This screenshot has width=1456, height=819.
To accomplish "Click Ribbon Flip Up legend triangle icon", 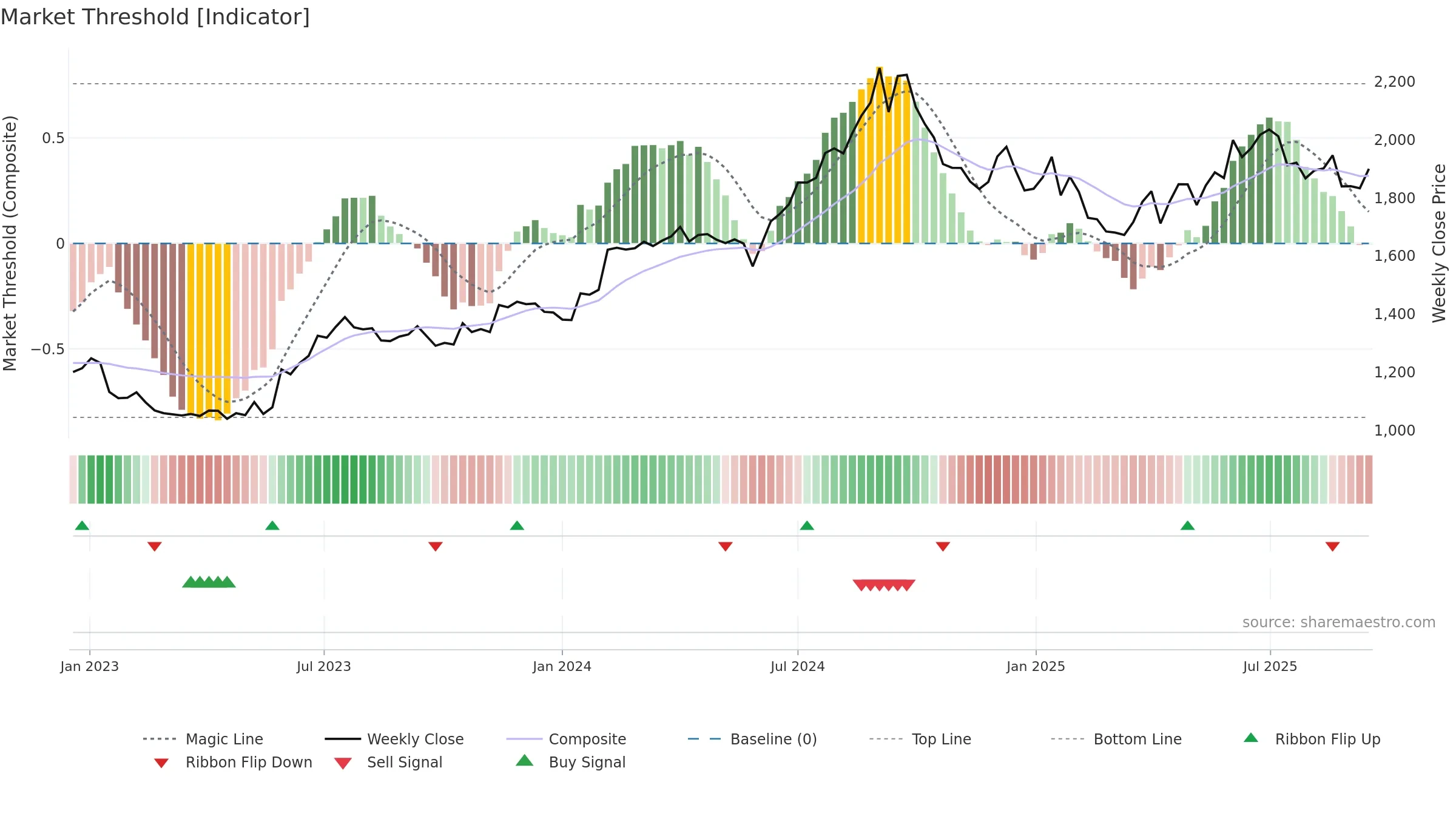I will [1251, 738].
